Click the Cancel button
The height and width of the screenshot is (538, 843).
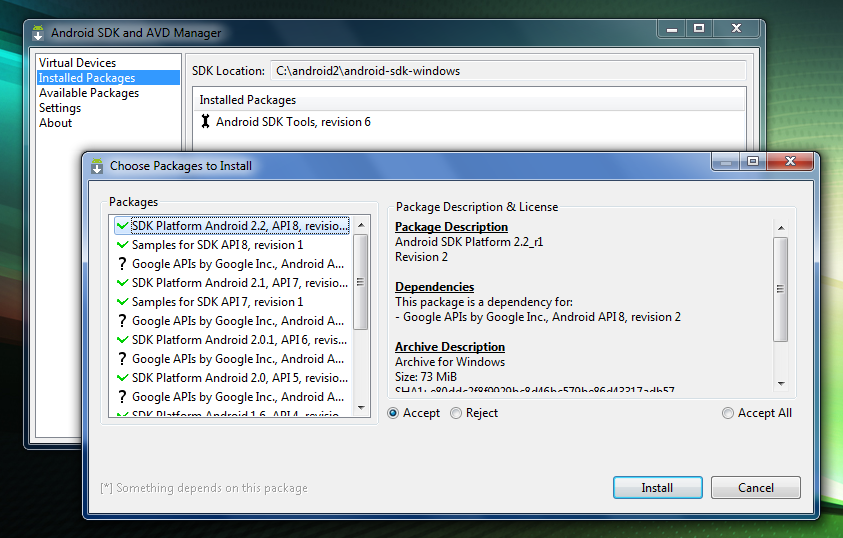pyautogui.click(x=755, y=487)
